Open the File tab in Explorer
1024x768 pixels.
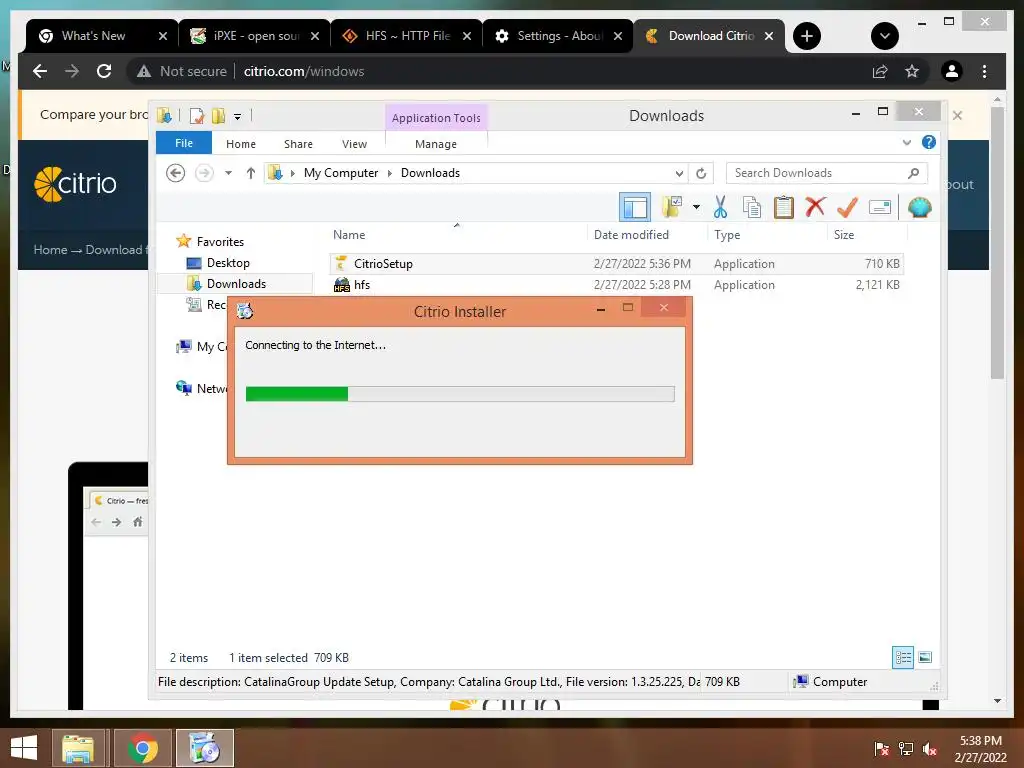184,143
